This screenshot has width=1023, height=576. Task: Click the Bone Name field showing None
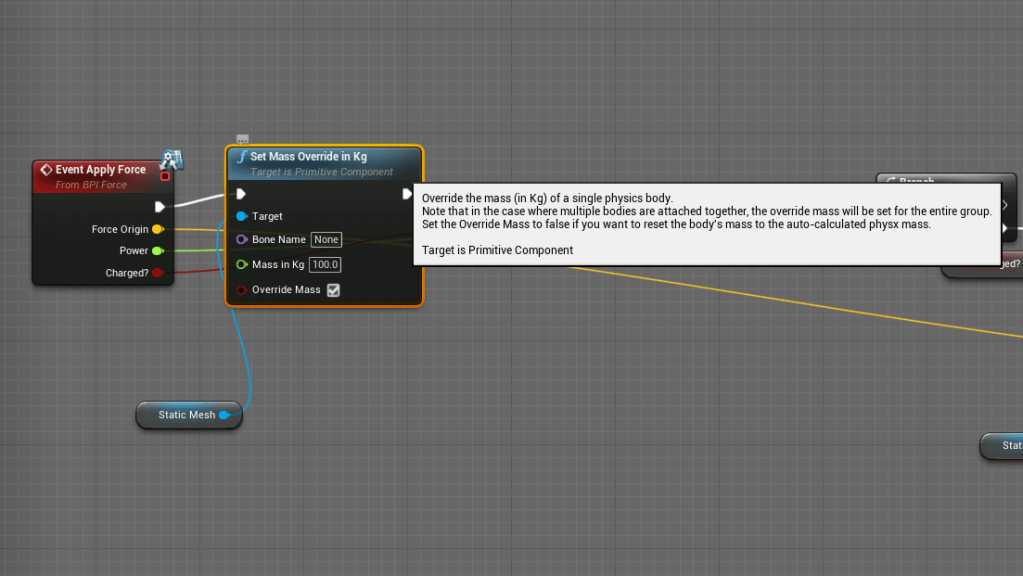coord(326,240)
